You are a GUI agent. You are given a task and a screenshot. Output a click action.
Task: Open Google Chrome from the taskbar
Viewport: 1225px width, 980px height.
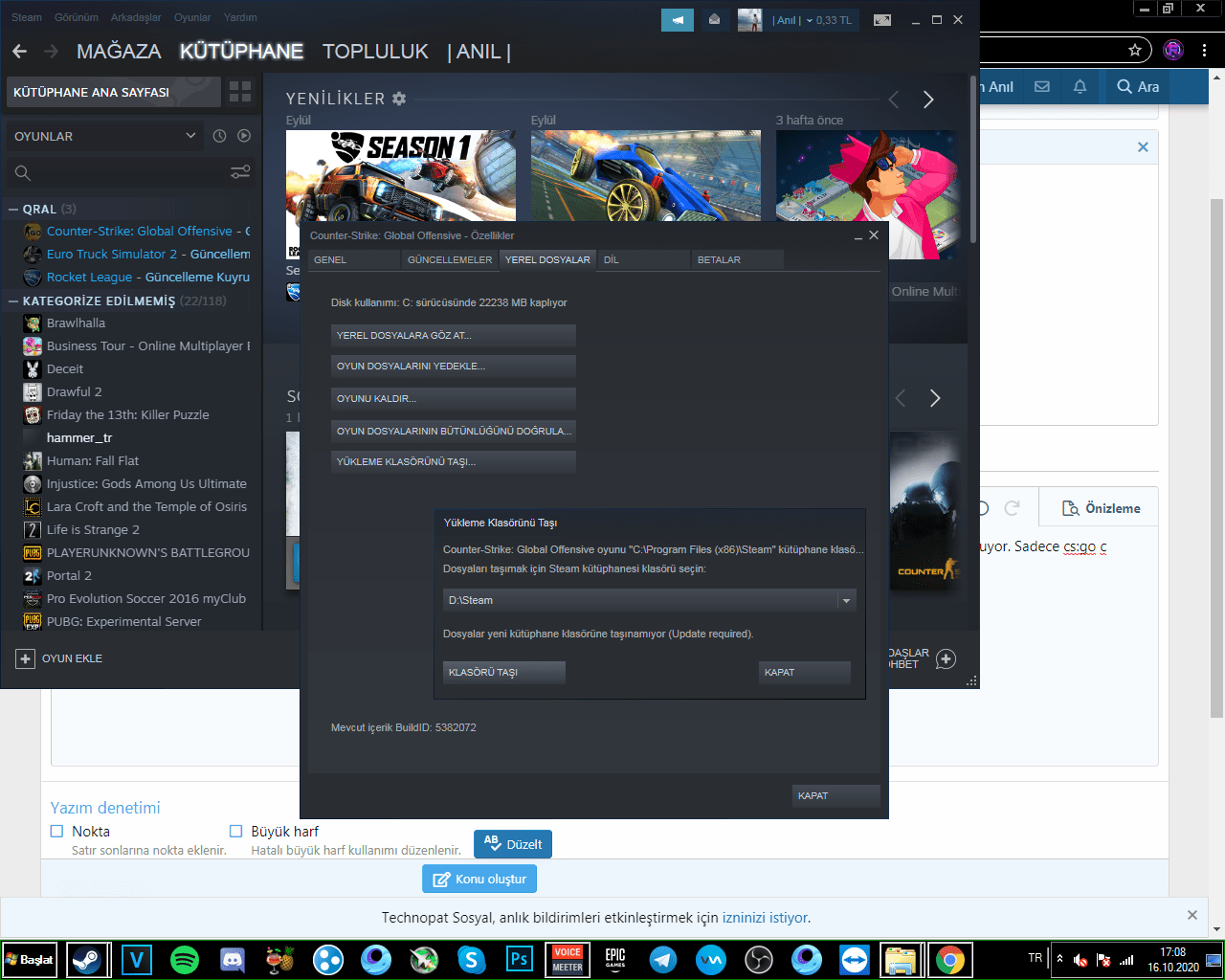(x=950, y=959)
